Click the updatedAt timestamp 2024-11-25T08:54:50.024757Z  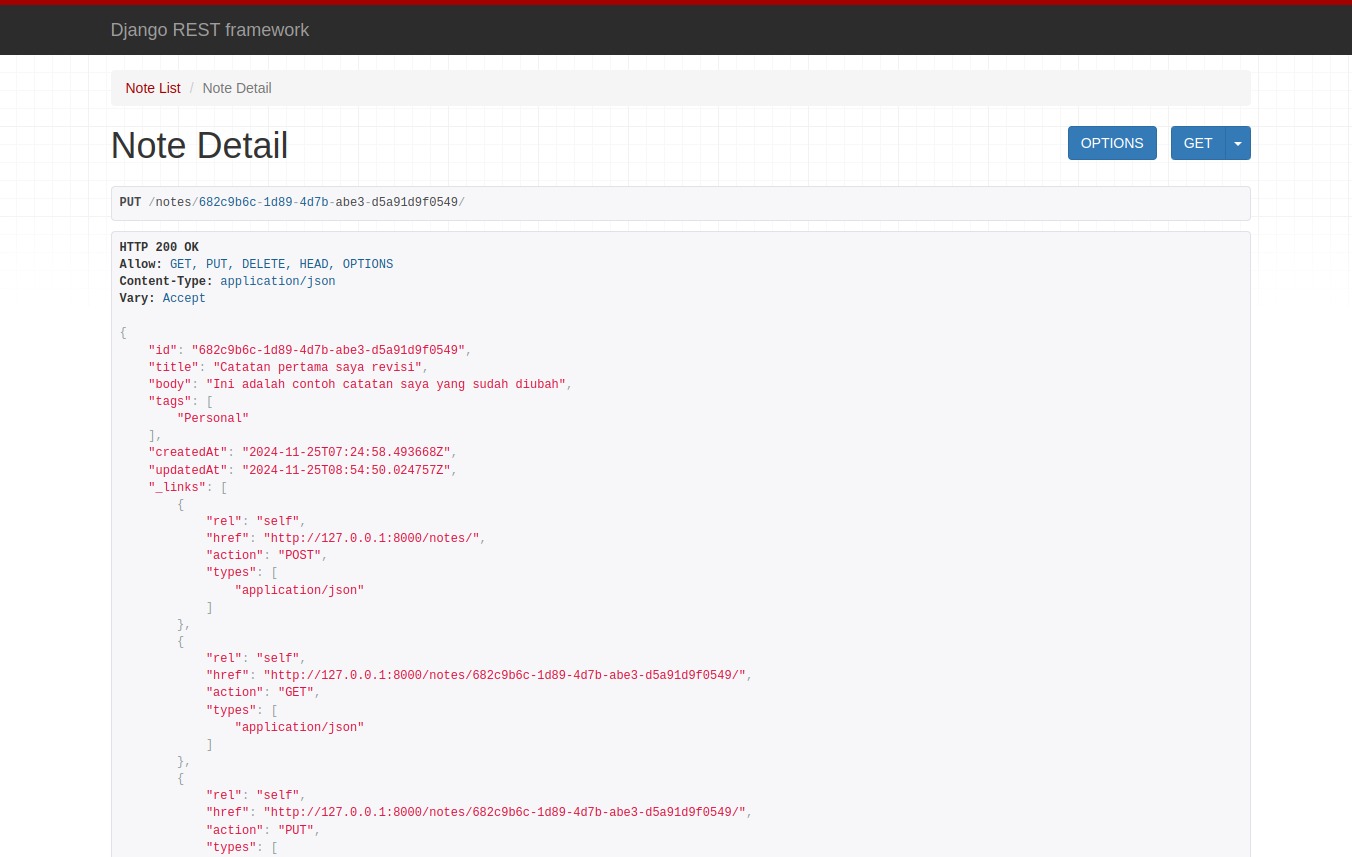tap(346, 469)
